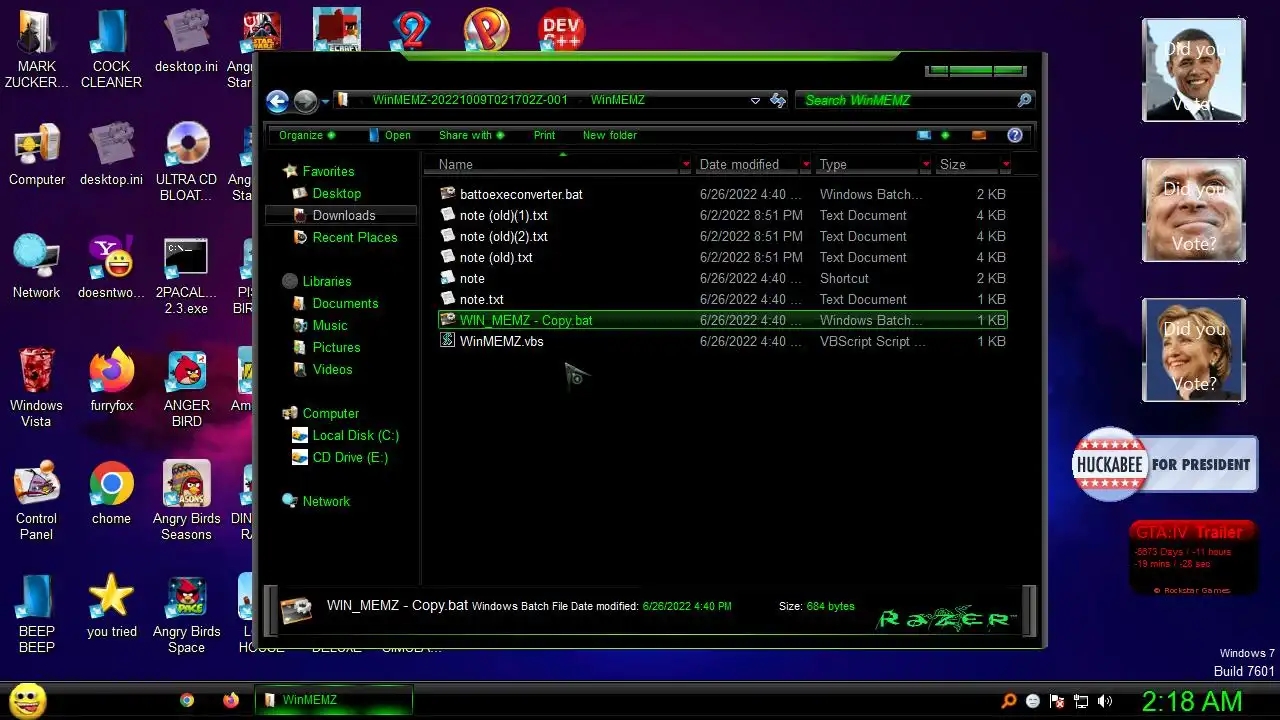
Task: Select note (old)(2).txt file
Action: click(x=722, y=236)
